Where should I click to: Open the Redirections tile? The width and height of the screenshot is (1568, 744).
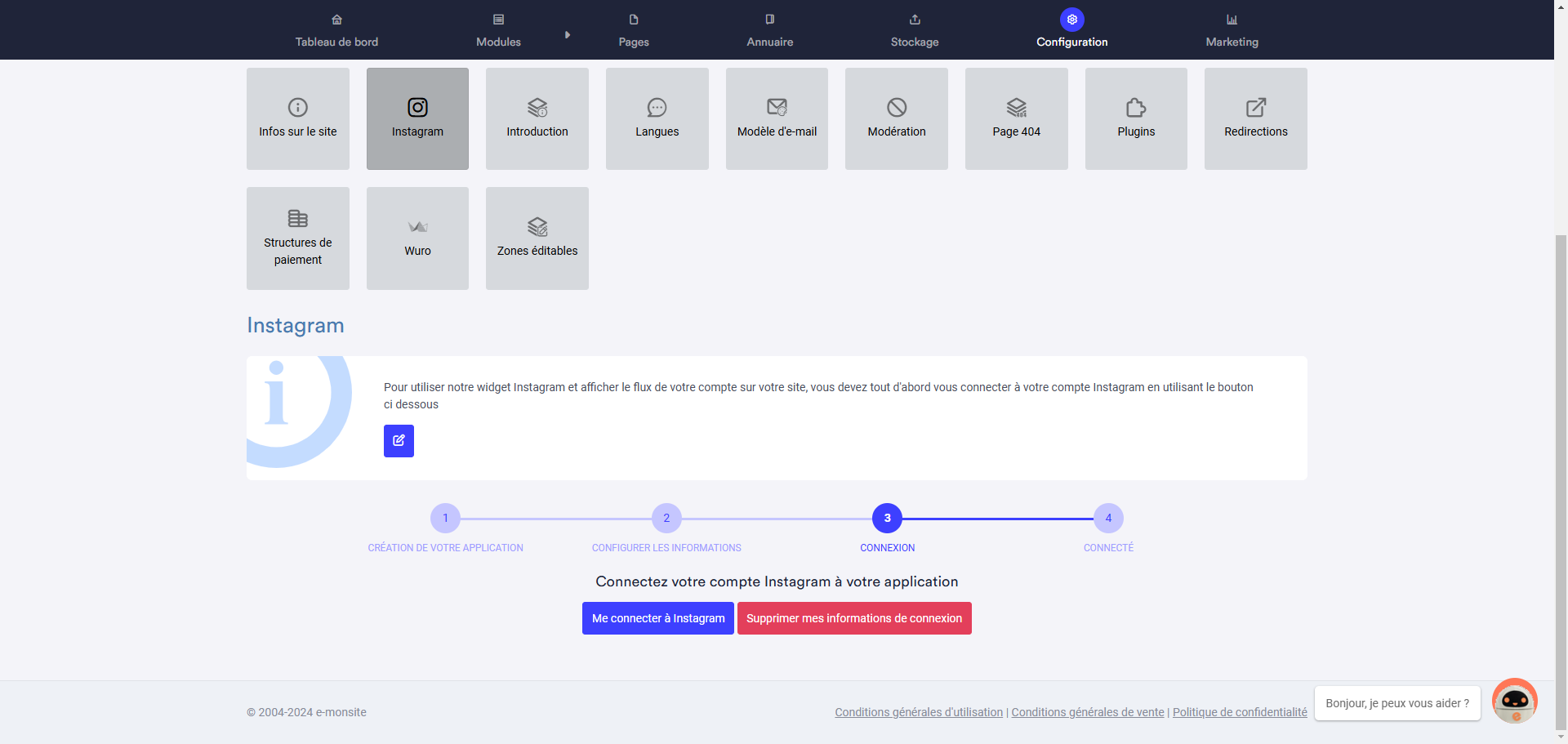point(1256,119)
